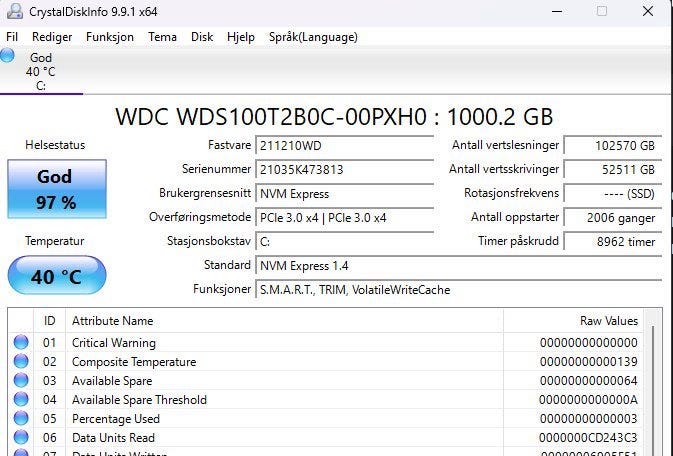673x456 pixels.
Task: Select the Critical Warning attribute row
Action: (x=326, y=343)
